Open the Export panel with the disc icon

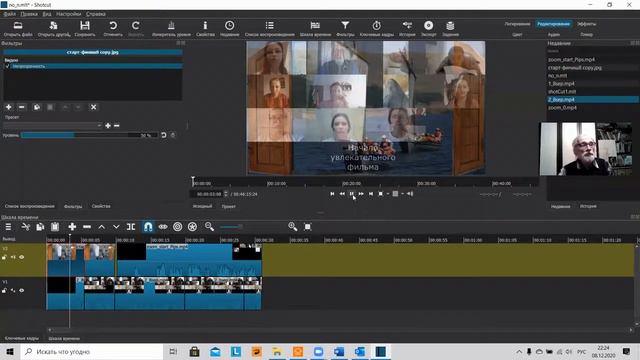428,26
